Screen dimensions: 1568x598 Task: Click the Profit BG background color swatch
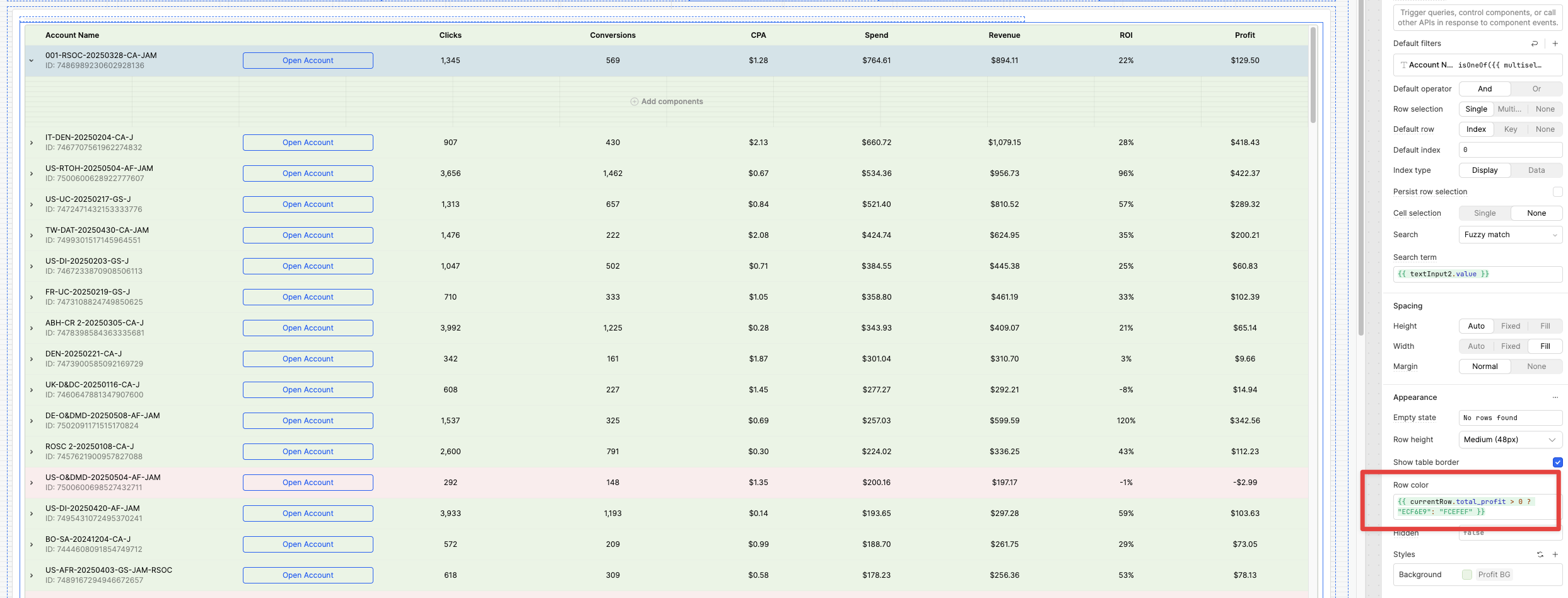pyautogui.click(x=1468, y=575)
